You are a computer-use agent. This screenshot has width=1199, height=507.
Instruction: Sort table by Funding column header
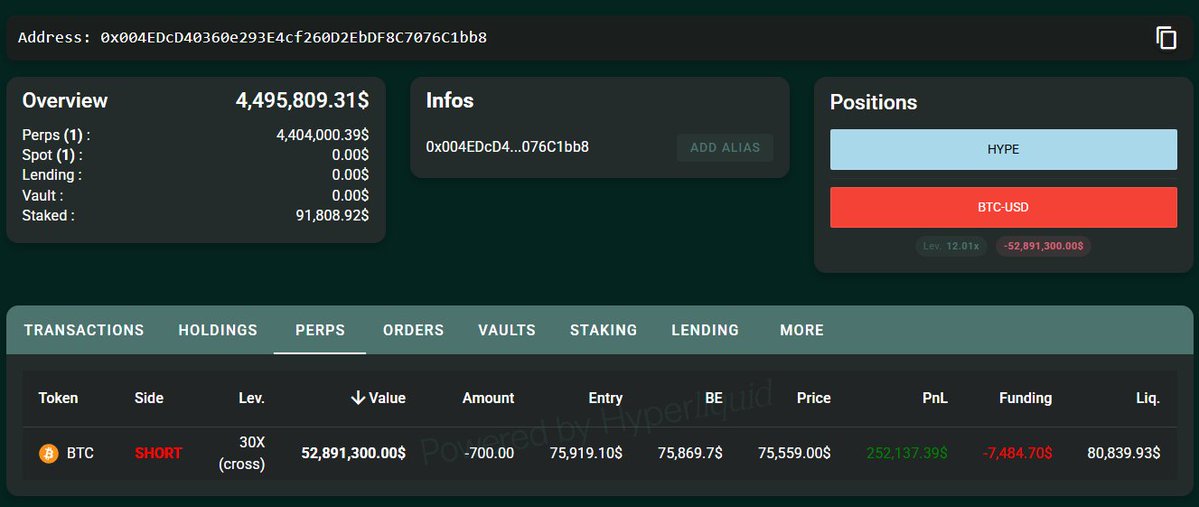tap(1025, 398)
